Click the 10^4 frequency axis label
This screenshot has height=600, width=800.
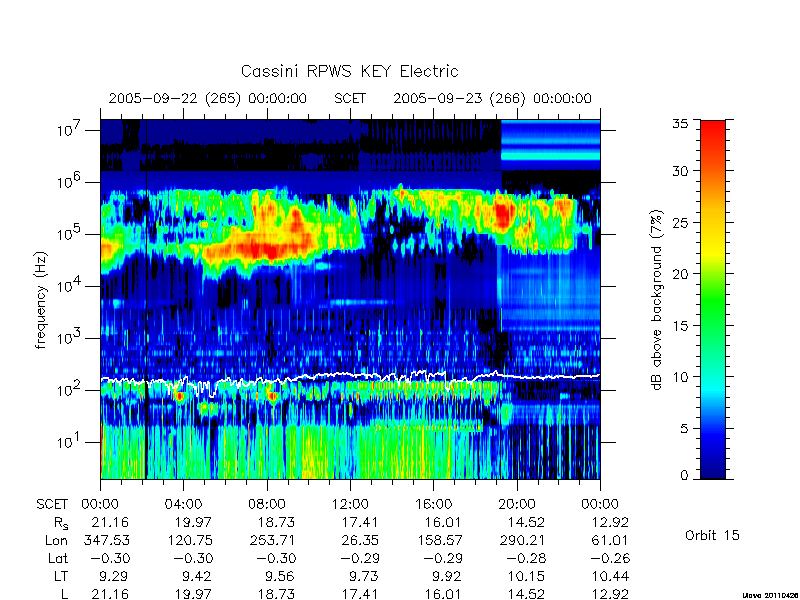tap(69, 285)
